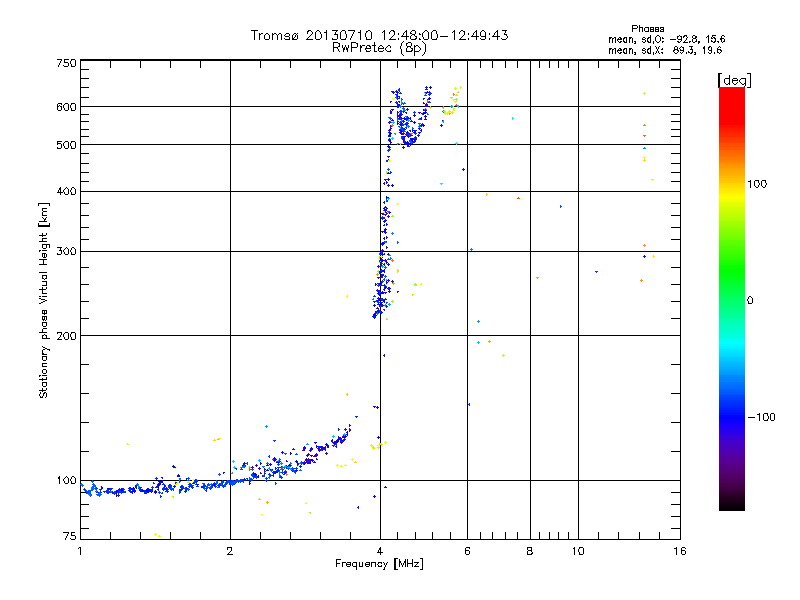Click the plot title "Tromsø 20130710 12:48:00-12:49:43"
Screen dimensions: 800x600
pyautogui.click(x=379, y=35)
